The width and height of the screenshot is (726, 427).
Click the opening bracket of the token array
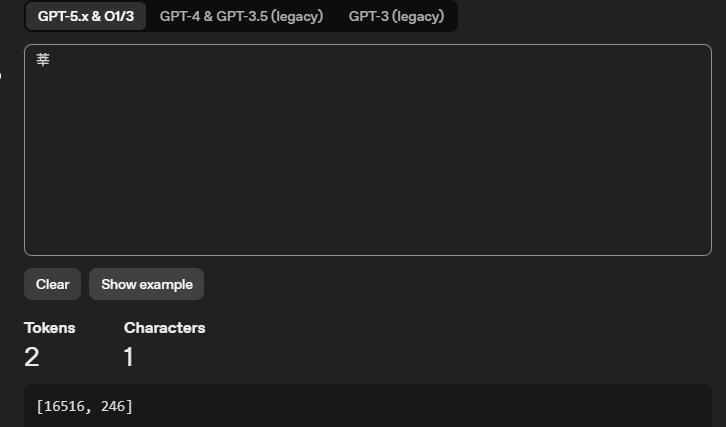point(39,406)
